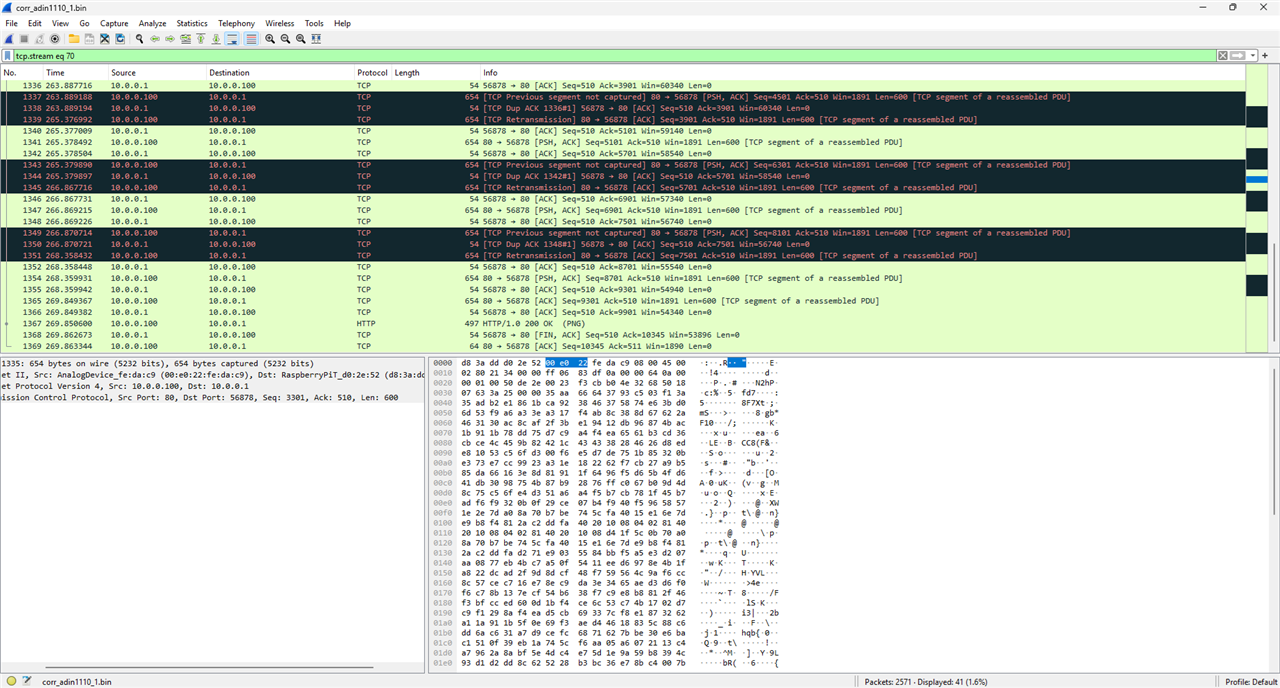Click the yellow expert information indicator
1280x688 pixels.
(x=11, y=681)
